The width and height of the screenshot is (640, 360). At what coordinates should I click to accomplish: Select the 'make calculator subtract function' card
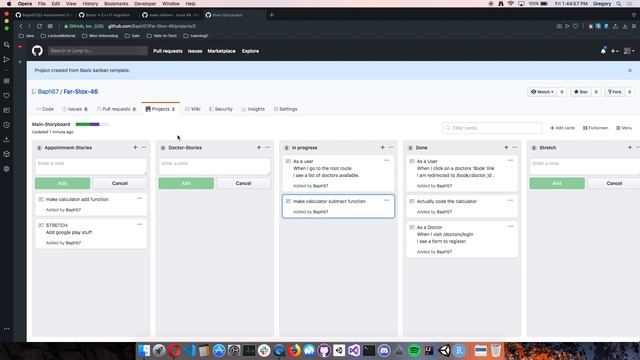(338, 206)
